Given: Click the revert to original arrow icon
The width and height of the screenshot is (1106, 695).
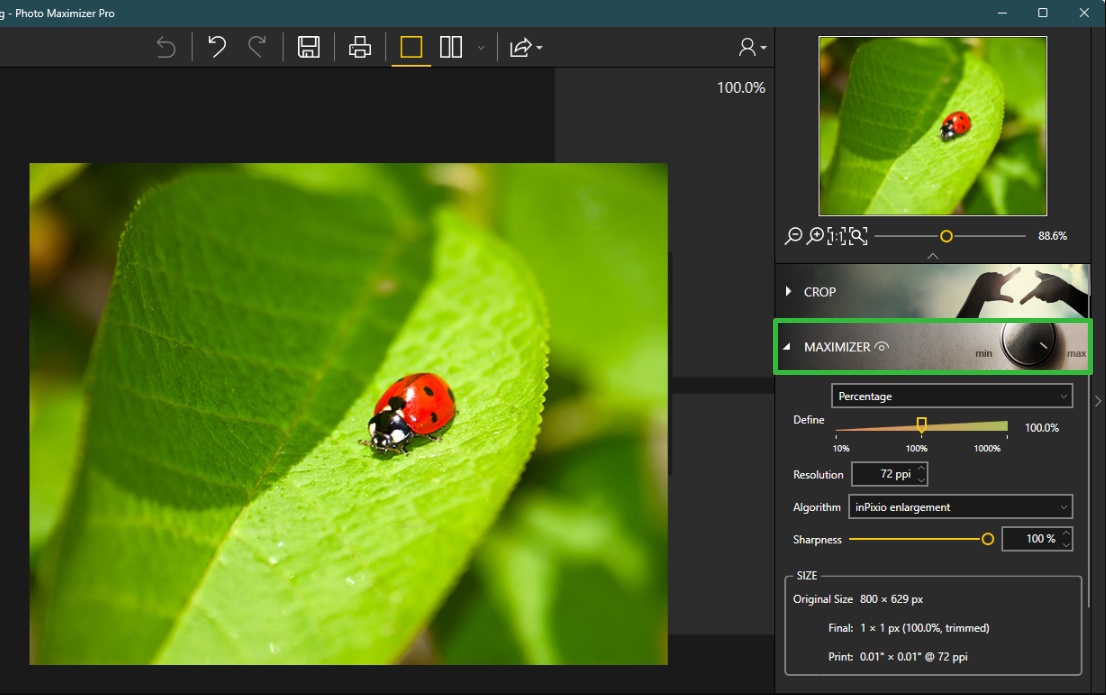Looking at the screenshot, I should pos(166,47).
